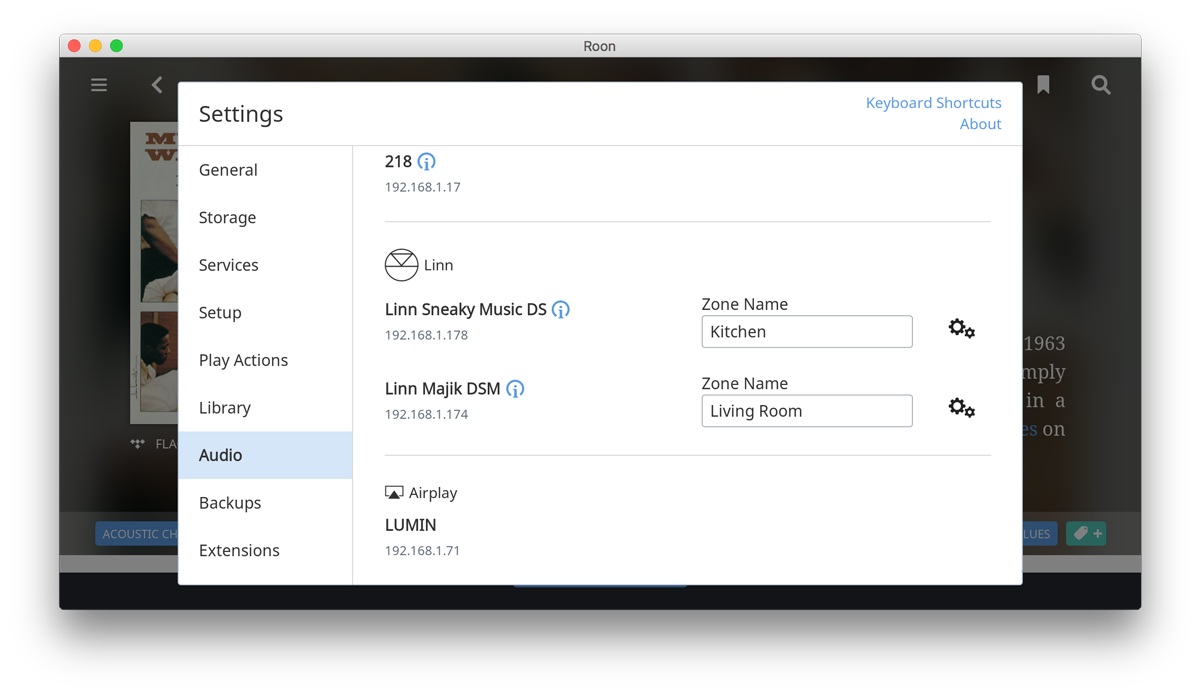1200x687 pixels.
Task: Switch to Services settings
Action: coord(228,265)
